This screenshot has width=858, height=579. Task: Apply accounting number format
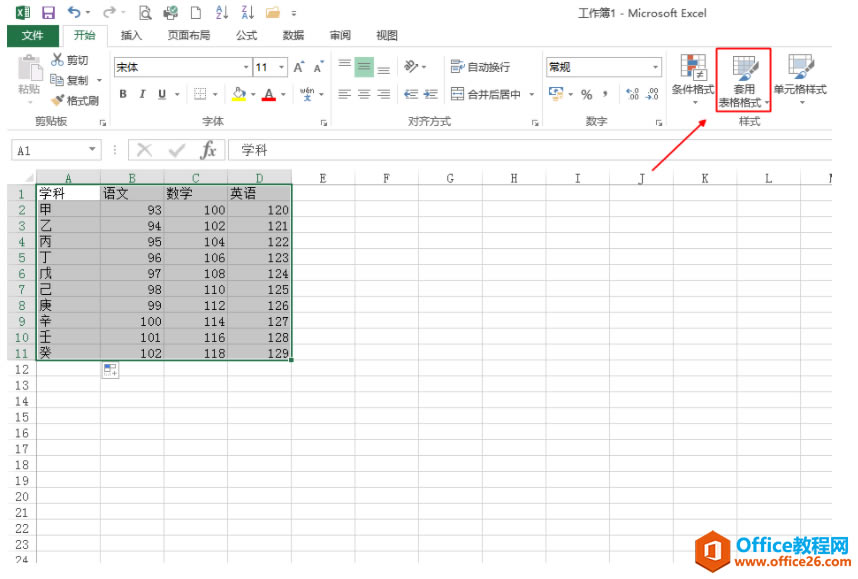point(556,94)
